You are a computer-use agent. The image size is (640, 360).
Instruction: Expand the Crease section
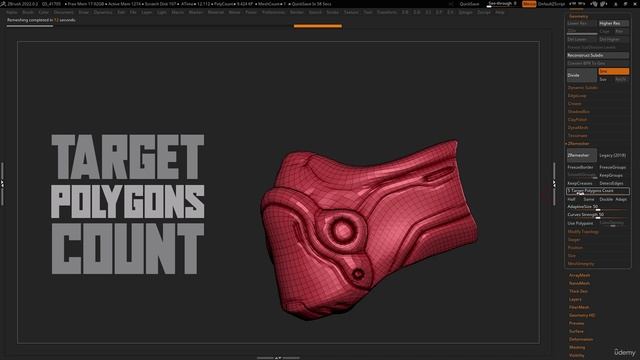click(x=575, y=104)
